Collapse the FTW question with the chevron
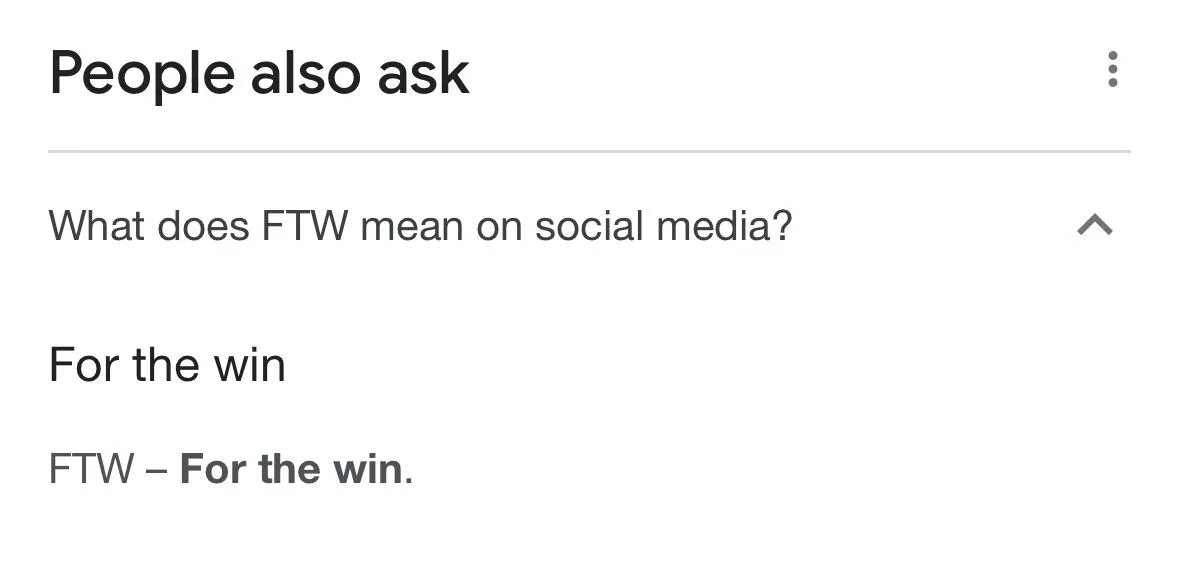The height and width of the screenshot is (561, 1179). coord(1095,227)
